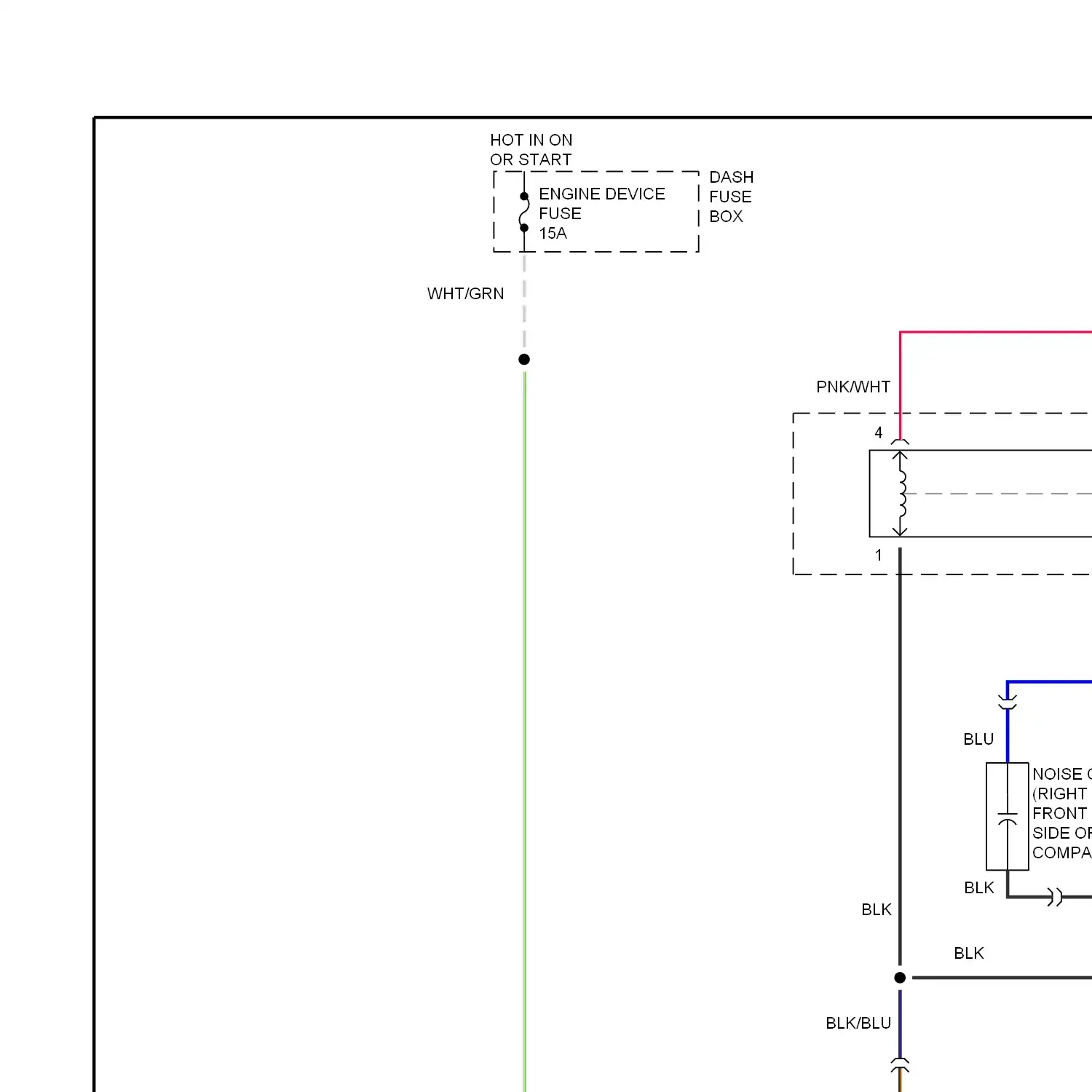Click the "NOISE" text beside the condenser box

(x=1058, y=775)
